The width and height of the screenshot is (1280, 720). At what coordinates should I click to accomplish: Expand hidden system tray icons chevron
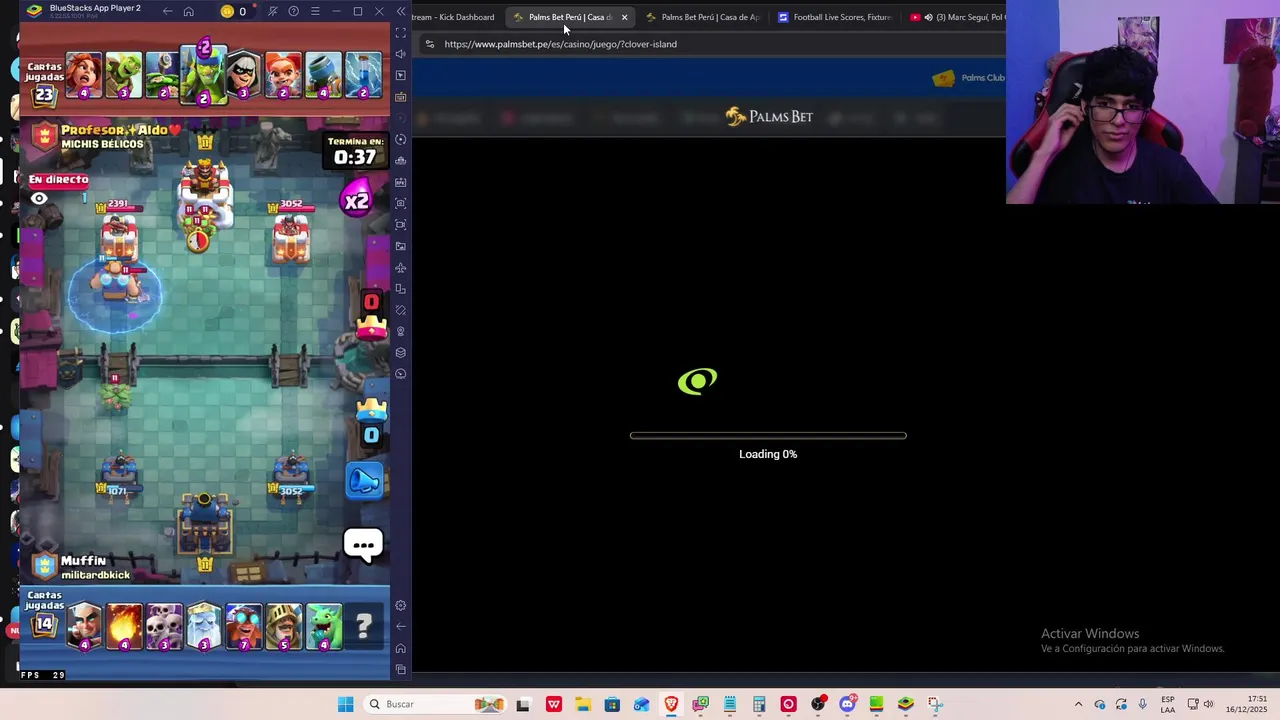[x=1078, y=704]
